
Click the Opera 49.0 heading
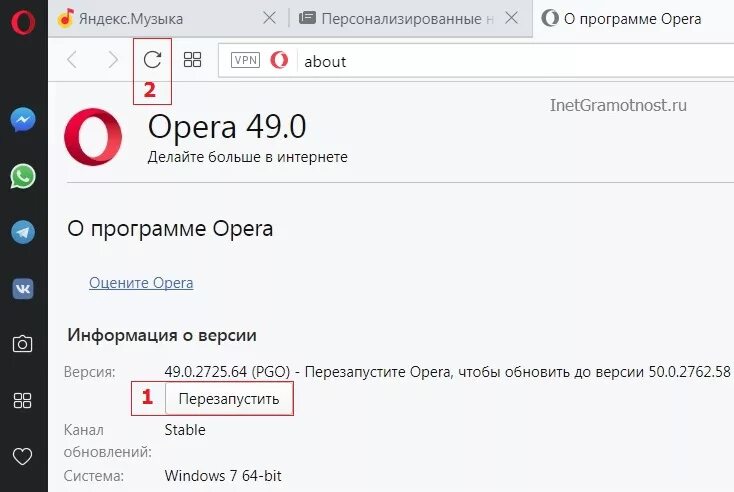click(x=227, y=126)
